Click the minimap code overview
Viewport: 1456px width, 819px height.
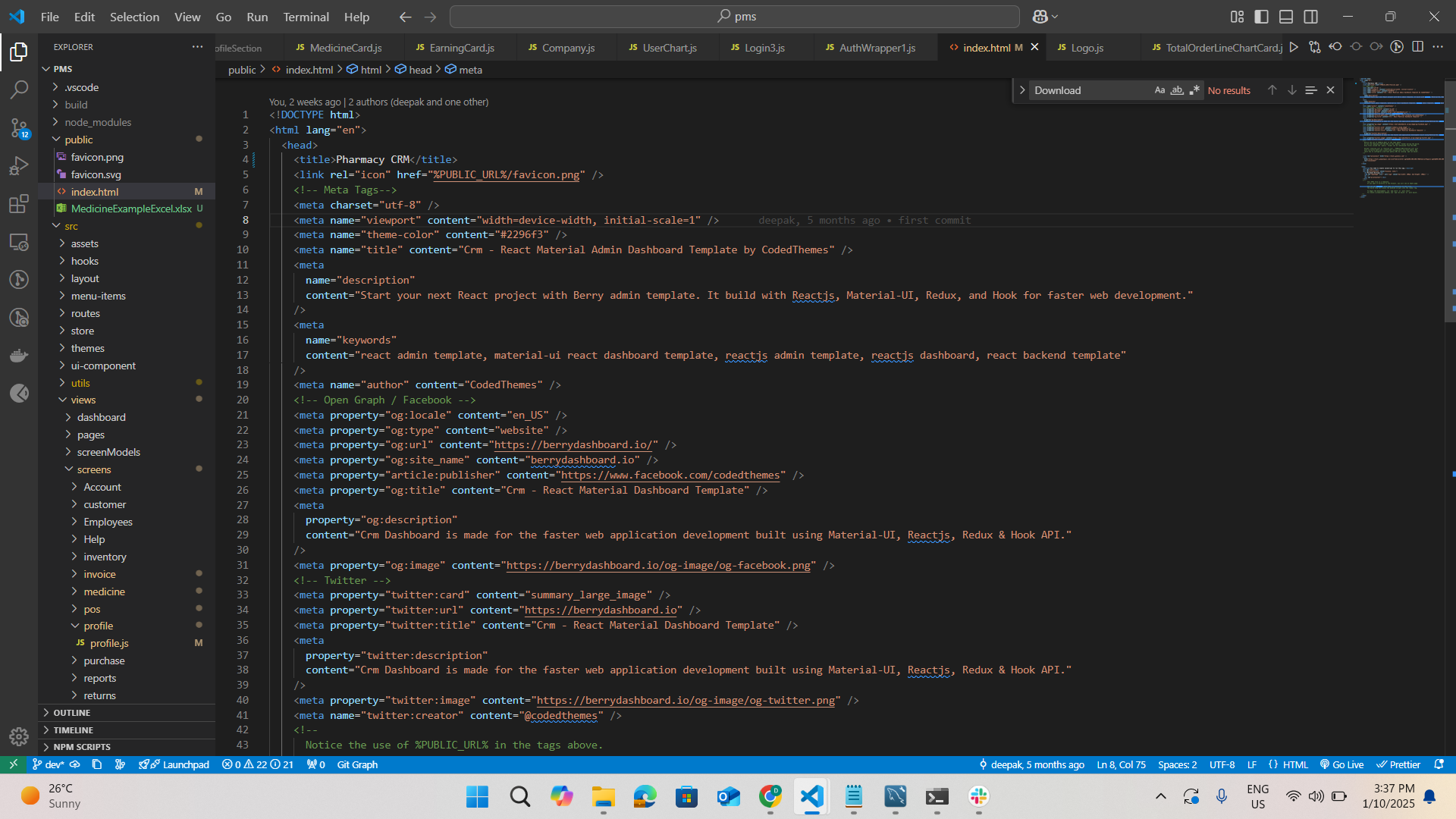click(1399, 136)
